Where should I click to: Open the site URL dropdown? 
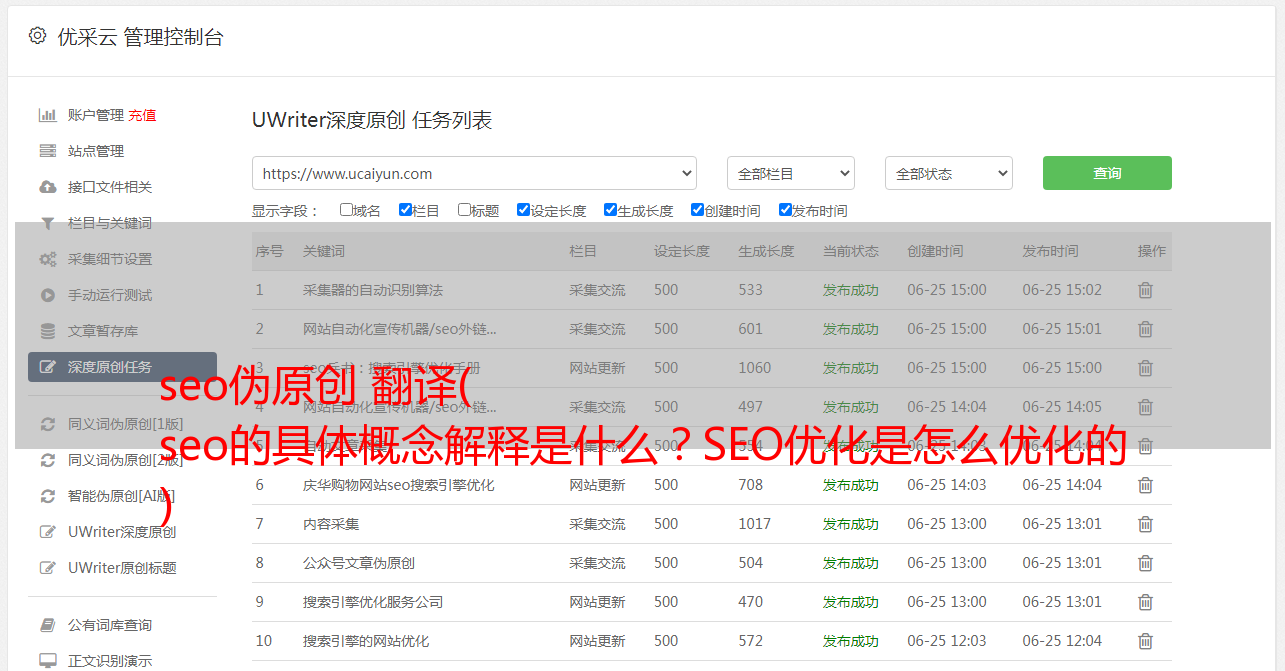(x=474, y=173)
